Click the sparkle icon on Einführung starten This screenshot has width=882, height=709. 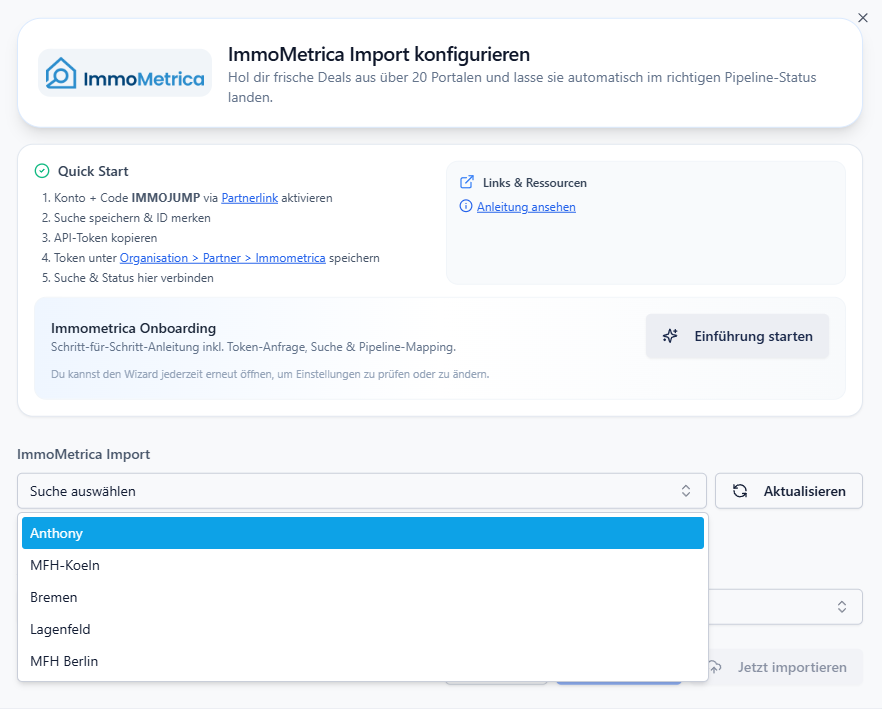[x=671, y=336]
